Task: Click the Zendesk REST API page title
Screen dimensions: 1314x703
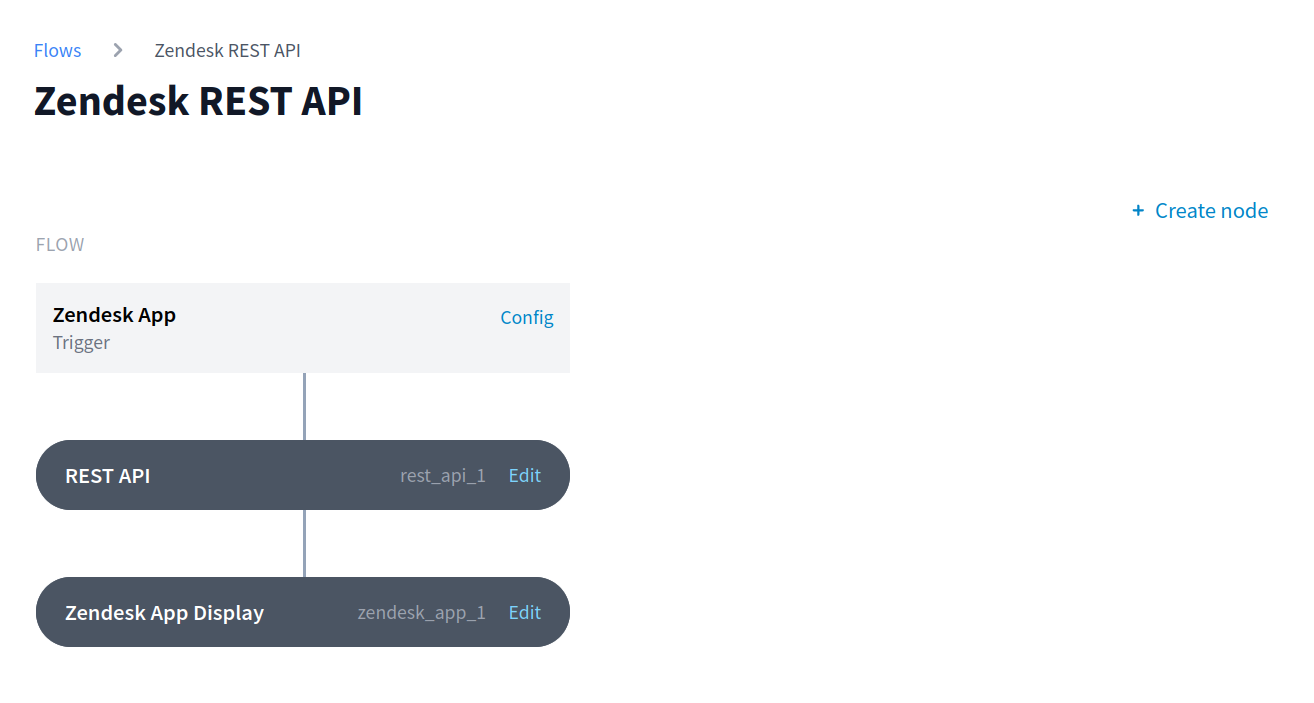Action: [198, 100]
